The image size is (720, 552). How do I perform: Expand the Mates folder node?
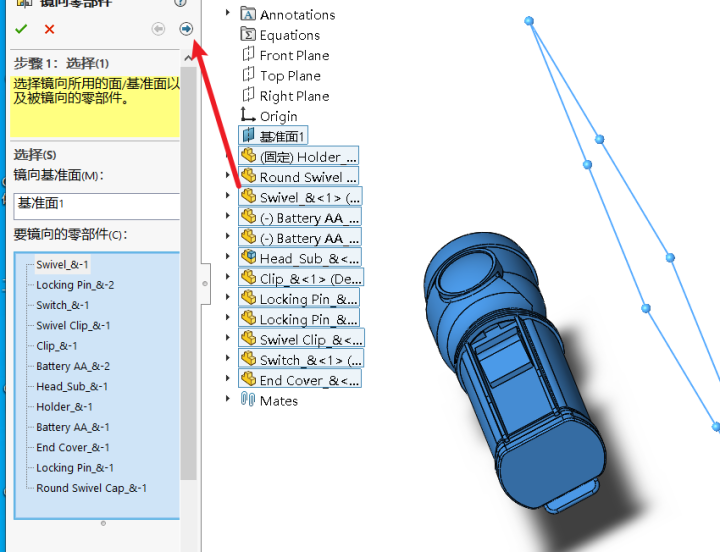tap(228, 399)
